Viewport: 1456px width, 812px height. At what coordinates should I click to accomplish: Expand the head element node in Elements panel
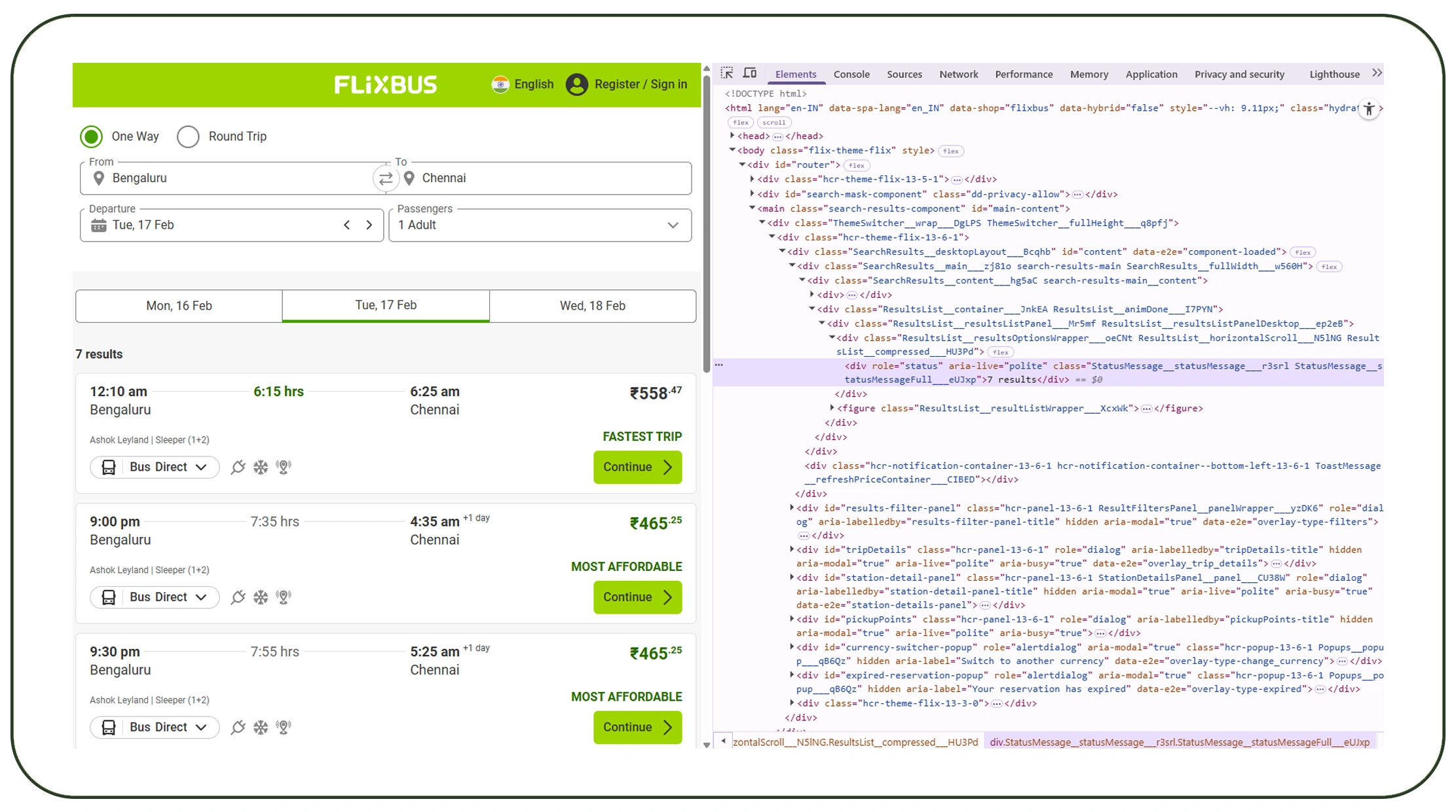click(x=732, y=136)
